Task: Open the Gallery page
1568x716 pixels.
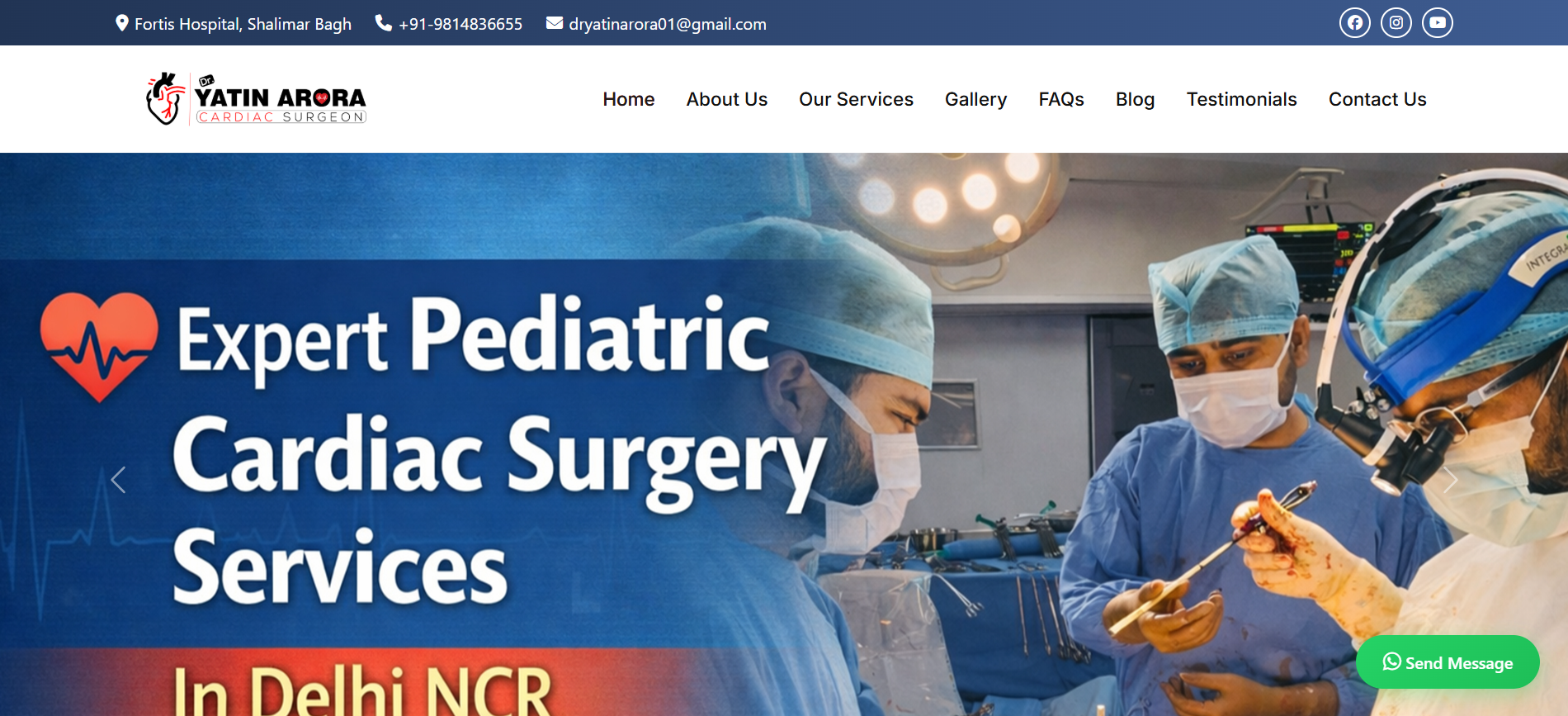Action: [975, 99]
